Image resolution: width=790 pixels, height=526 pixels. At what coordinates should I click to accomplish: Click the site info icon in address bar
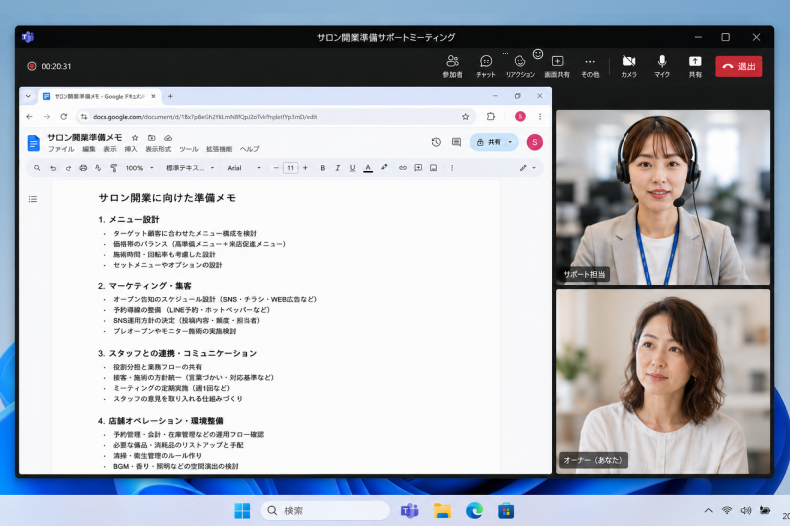84,116
